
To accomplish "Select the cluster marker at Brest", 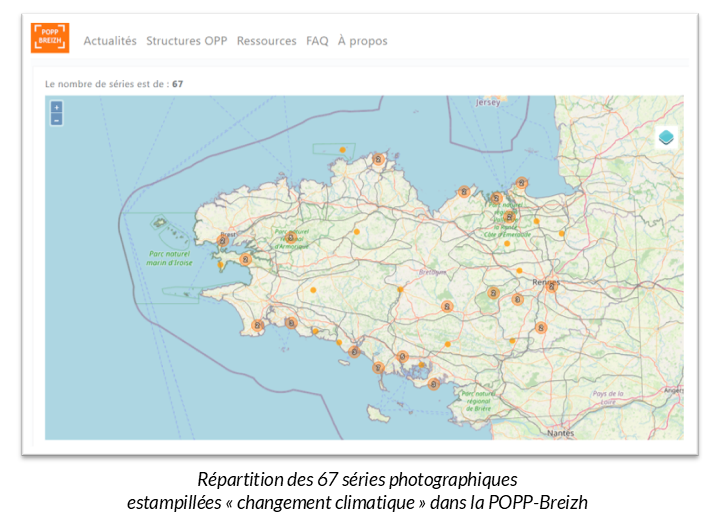I will (x=222, y=240).
